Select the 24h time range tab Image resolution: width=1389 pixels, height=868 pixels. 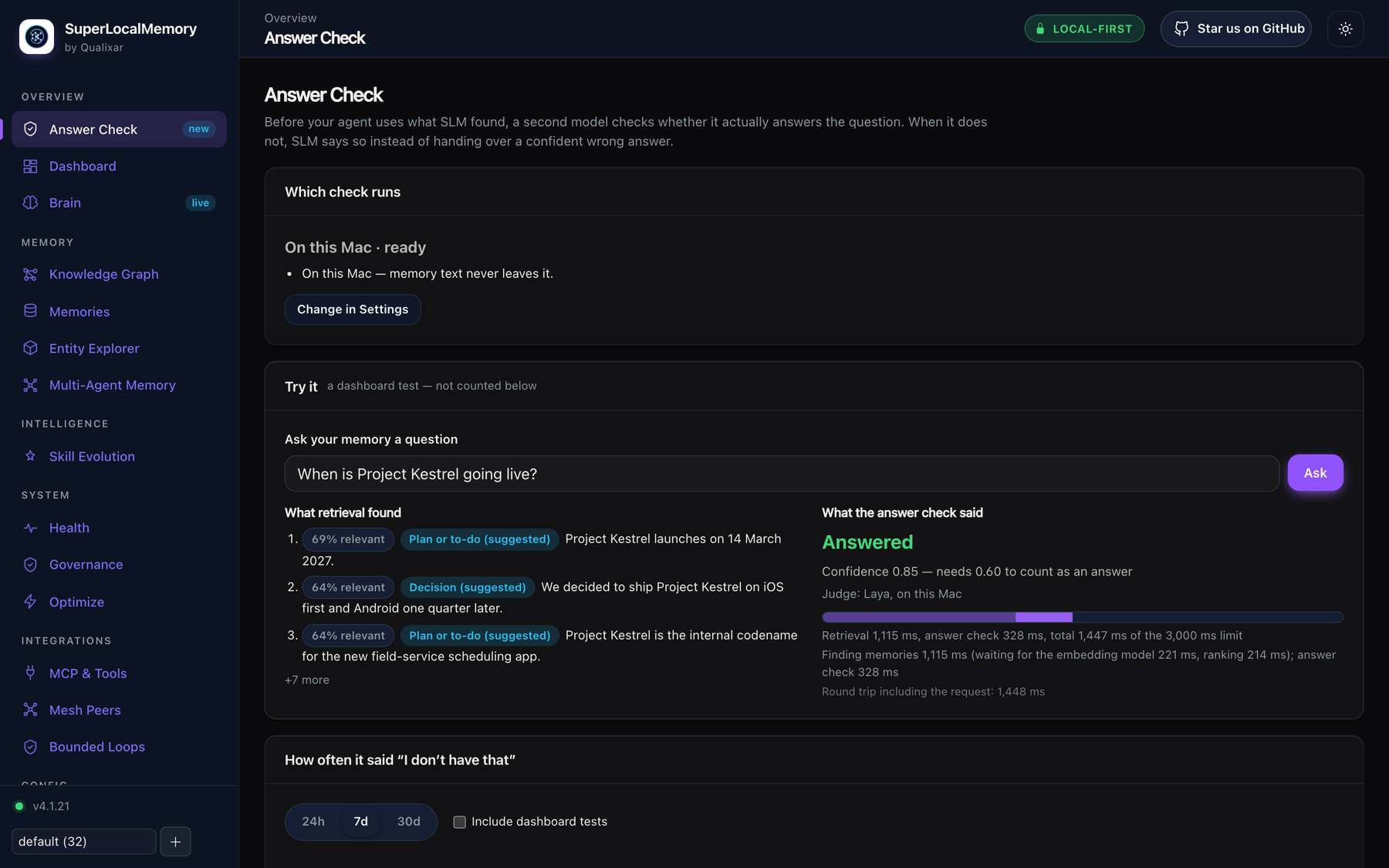tap(313, 822)
